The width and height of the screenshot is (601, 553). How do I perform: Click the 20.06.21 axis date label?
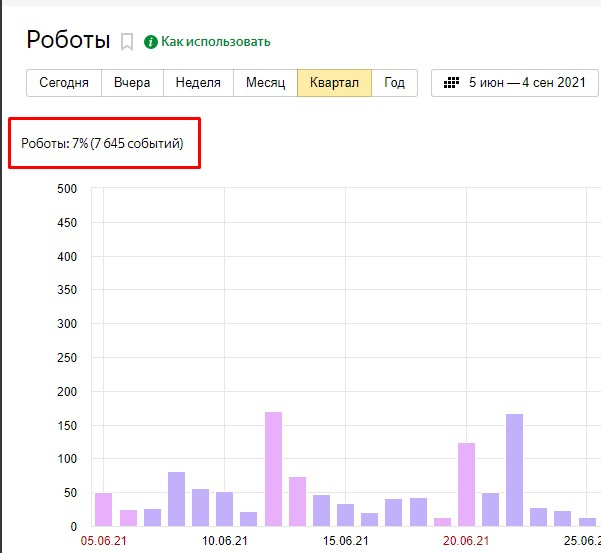465,540
